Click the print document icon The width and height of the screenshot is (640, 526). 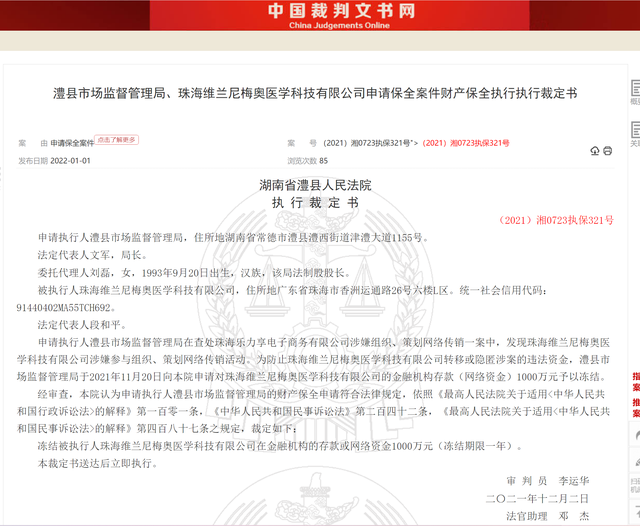608,150
